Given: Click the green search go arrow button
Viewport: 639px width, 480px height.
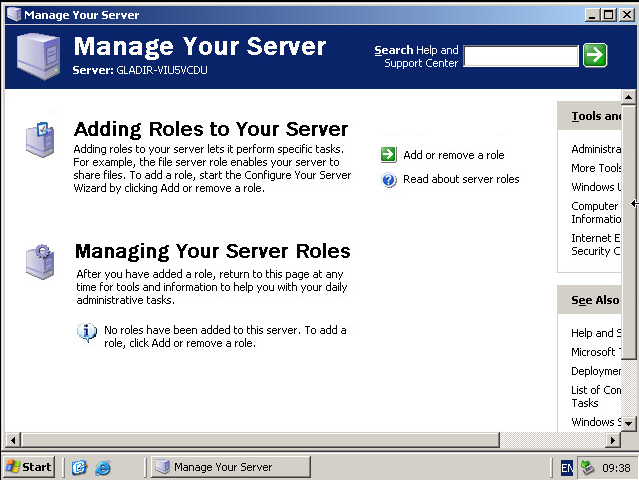Looking at the screenshot, I should coord(595,55).
